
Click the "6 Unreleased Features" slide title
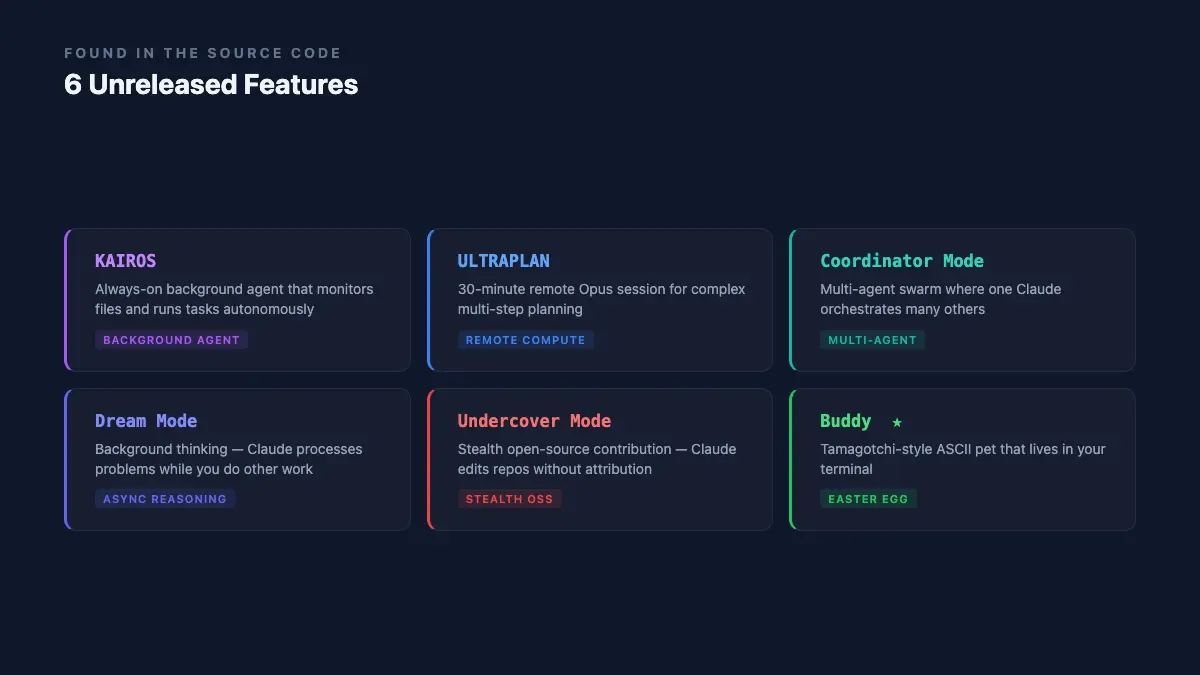point(211,85)
